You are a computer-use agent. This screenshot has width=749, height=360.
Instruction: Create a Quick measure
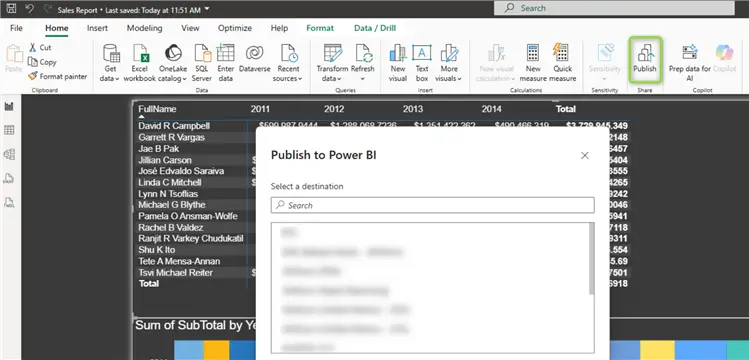click(562, 63)
